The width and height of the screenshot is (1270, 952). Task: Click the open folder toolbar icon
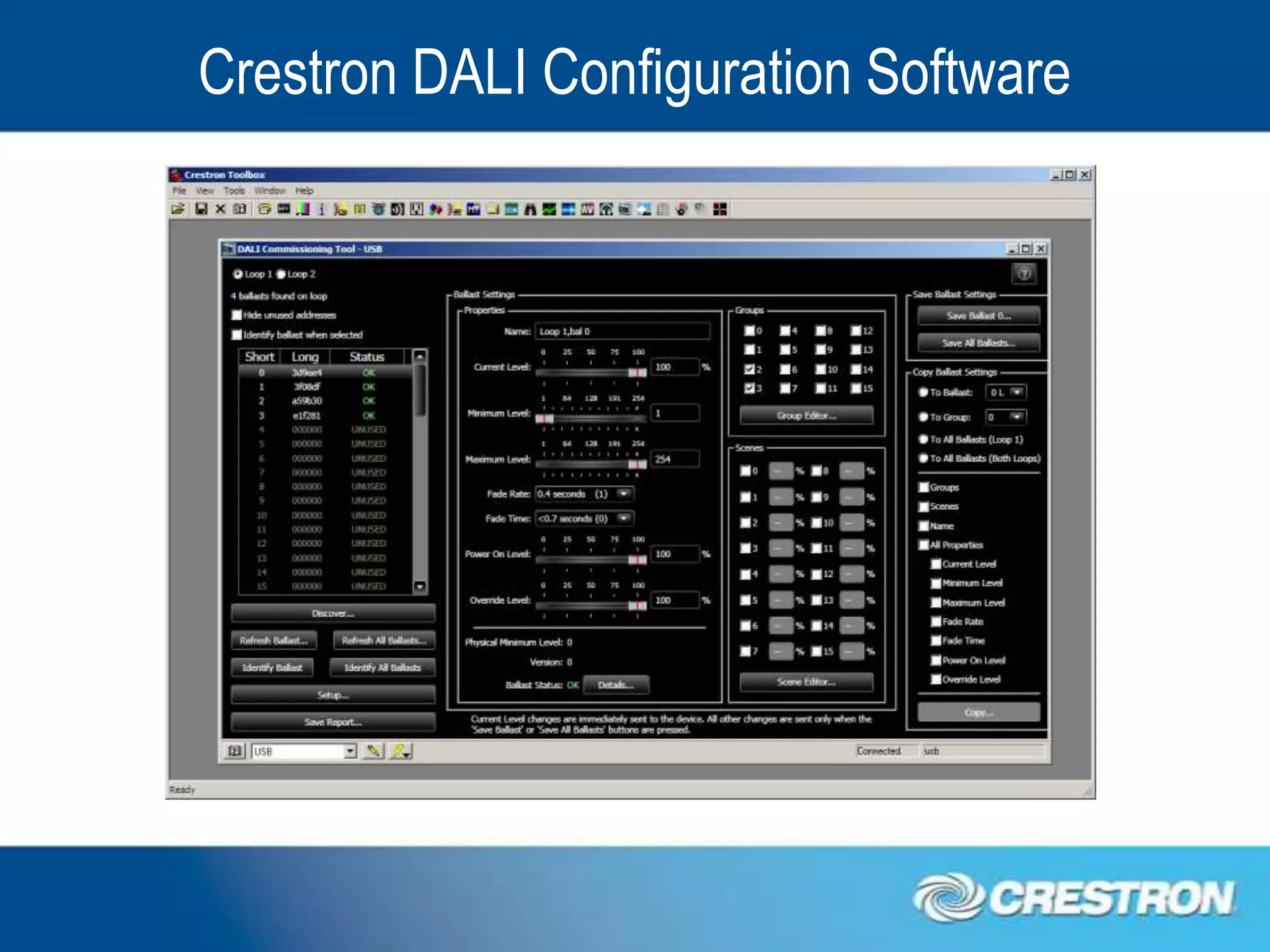point(178,209)
